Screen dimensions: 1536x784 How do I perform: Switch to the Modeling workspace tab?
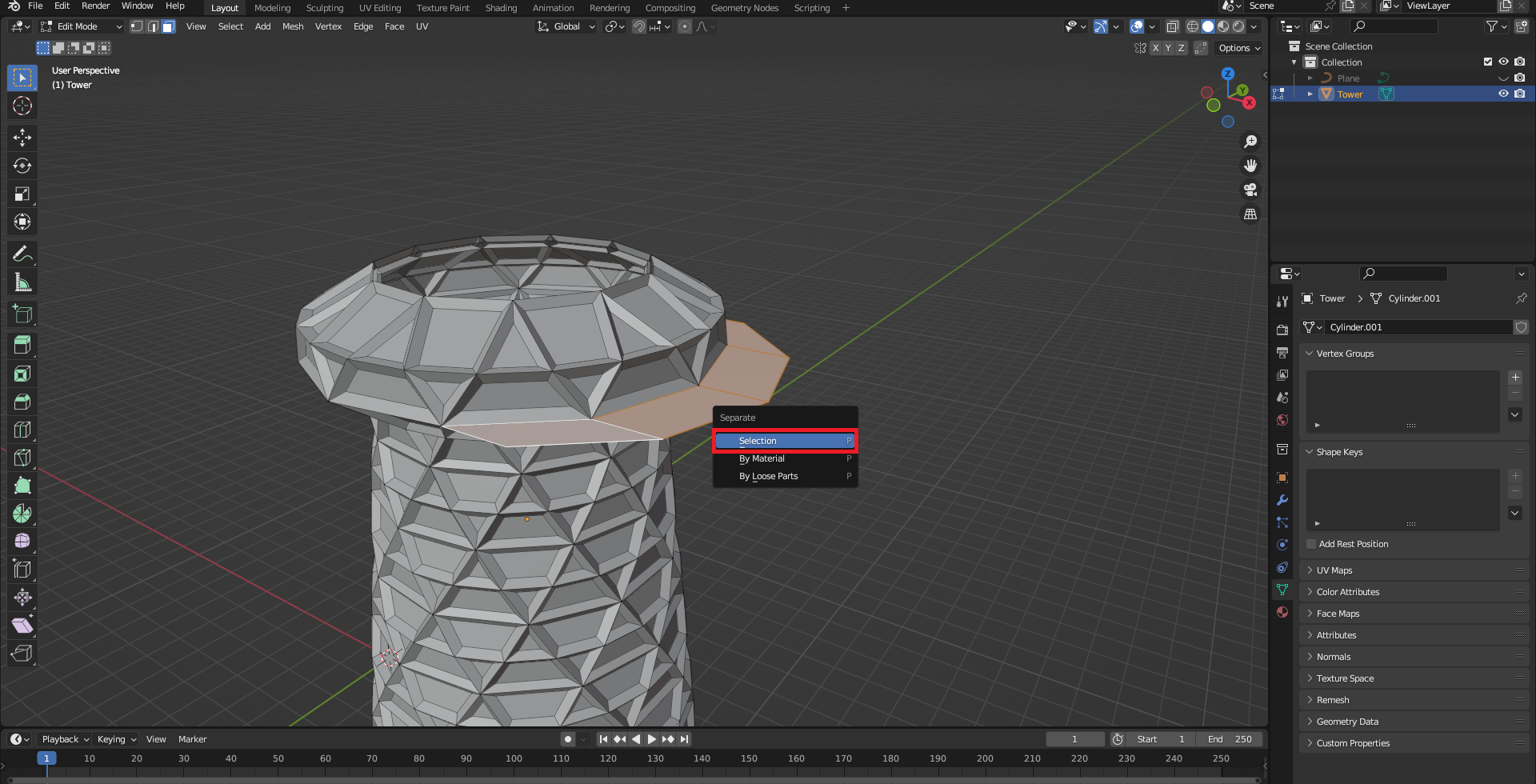coord(273,8)
